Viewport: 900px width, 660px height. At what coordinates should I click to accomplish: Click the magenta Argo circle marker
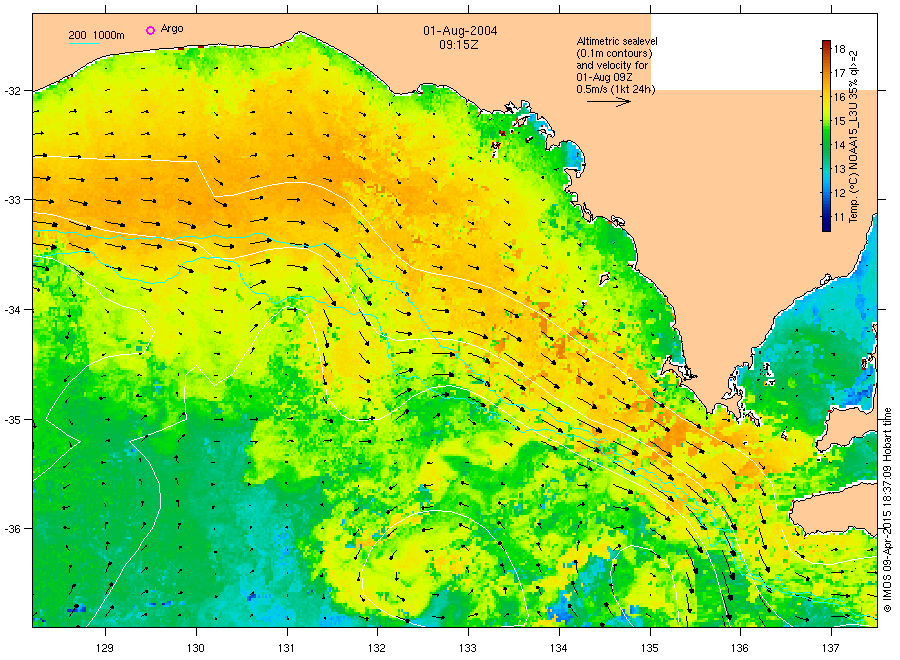150,30
